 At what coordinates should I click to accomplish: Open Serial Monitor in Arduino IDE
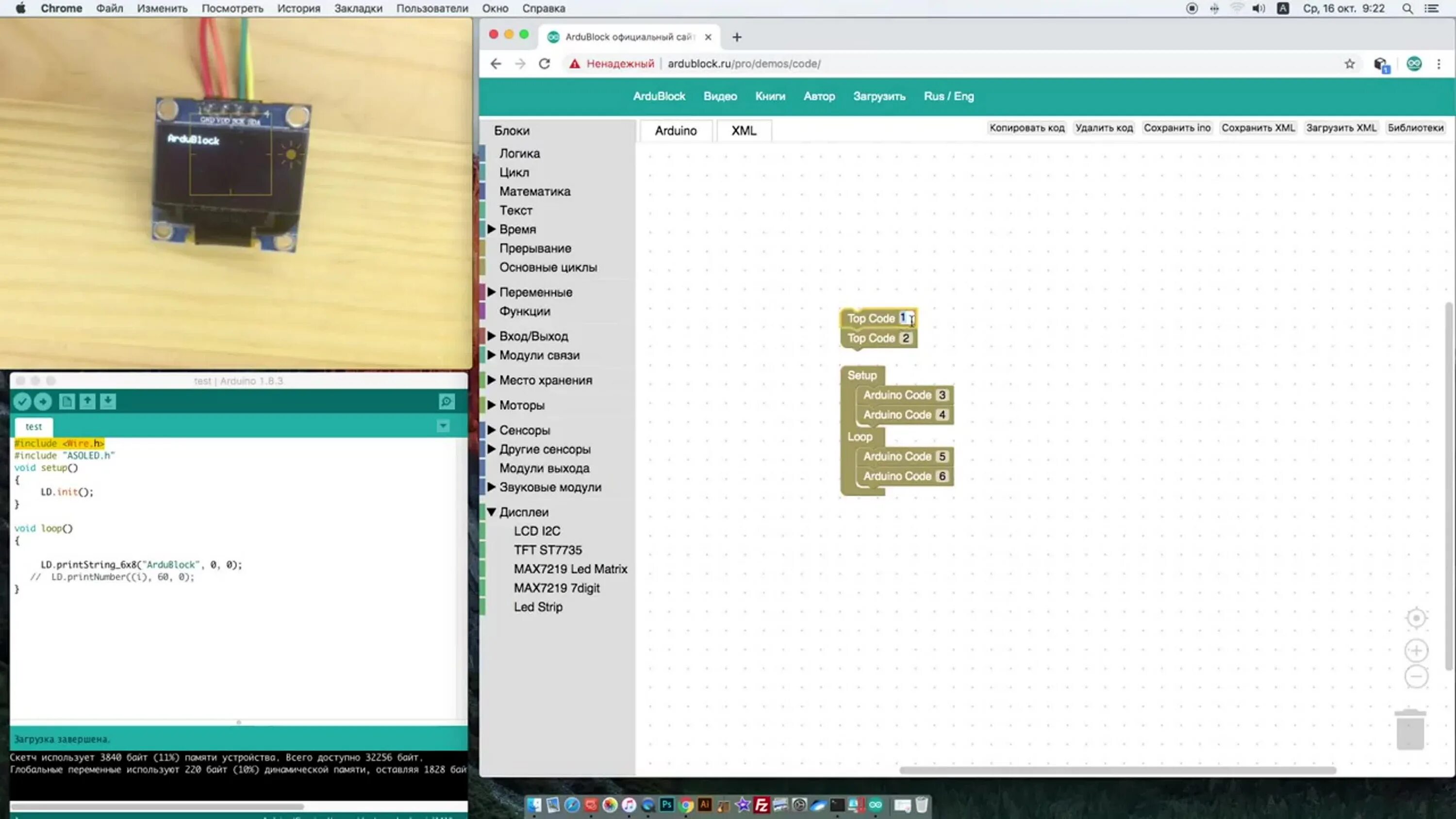click(447, 401)
